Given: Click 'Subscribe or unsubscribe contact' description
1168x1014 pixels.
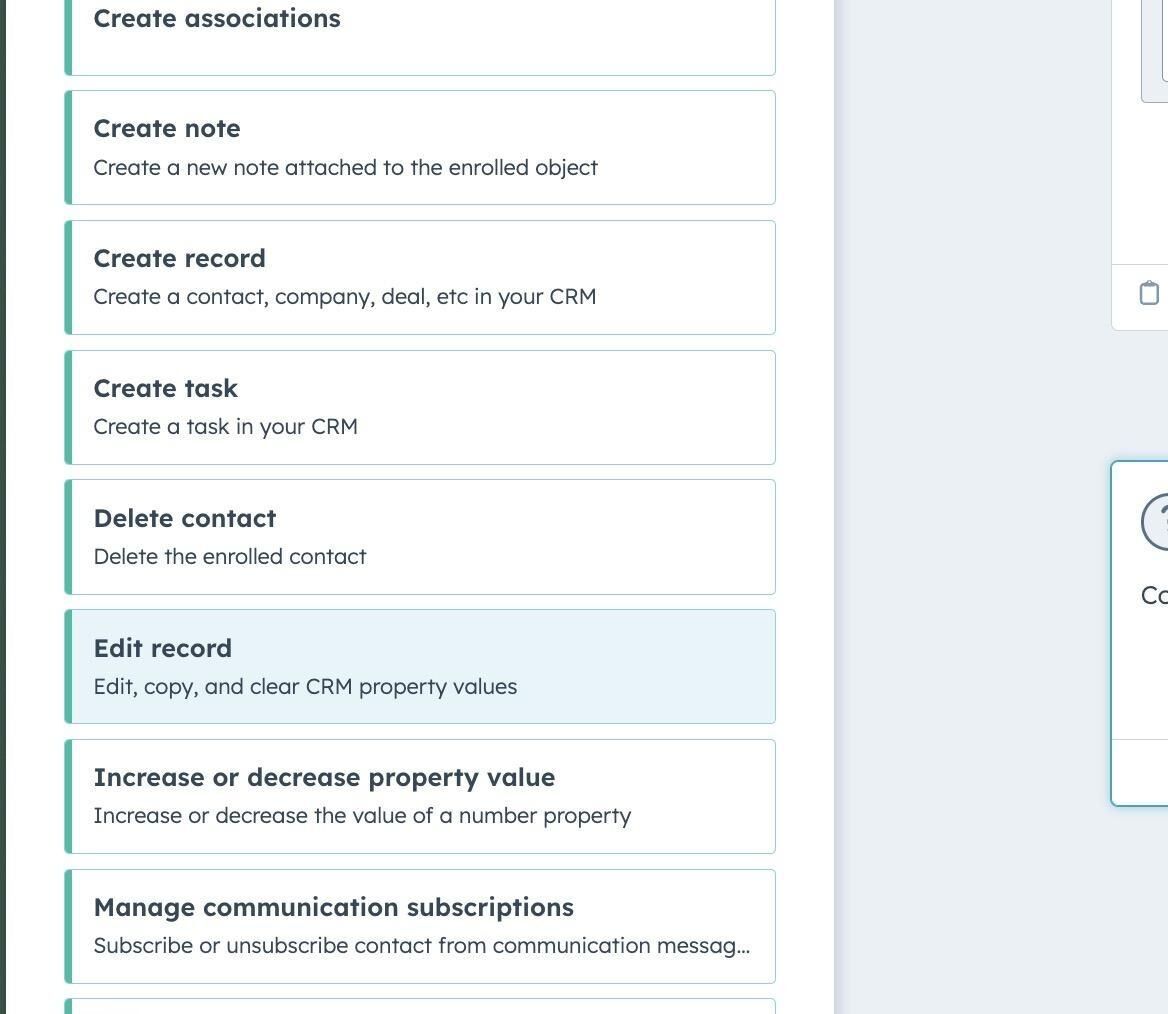Looking at the screenshot, I should click(421, 946).
